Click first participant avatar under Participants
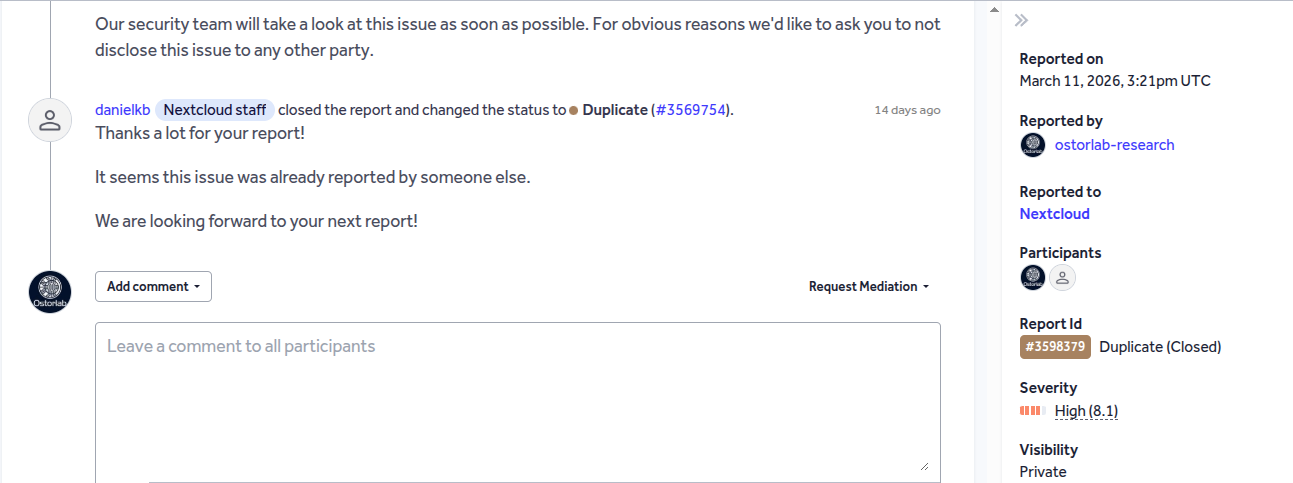Viewport: 1293px width, 483px height. coord(1033,277)
